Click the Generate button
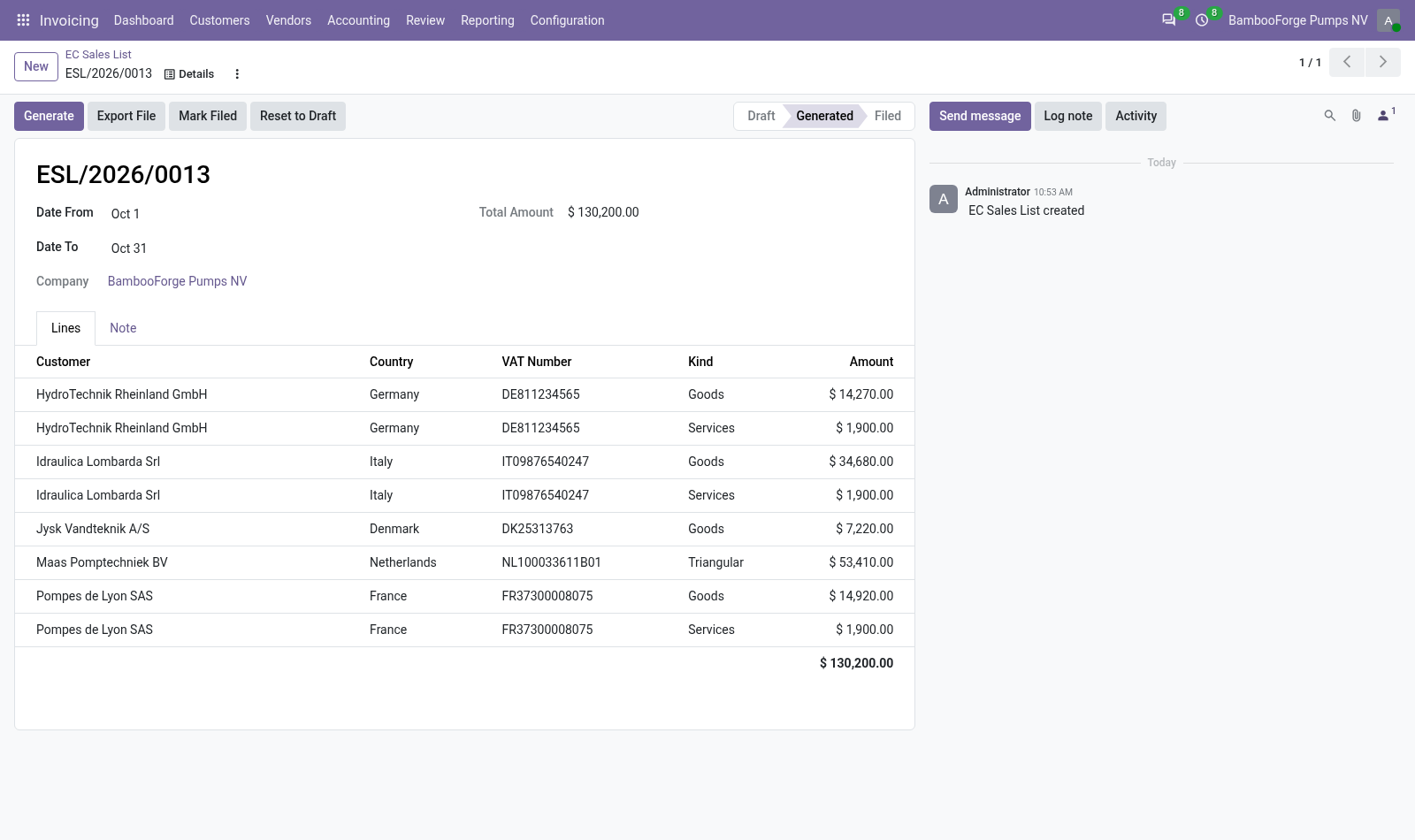Image resolution: width=1415 pixels, height=840 pixels. click(49, 116)
